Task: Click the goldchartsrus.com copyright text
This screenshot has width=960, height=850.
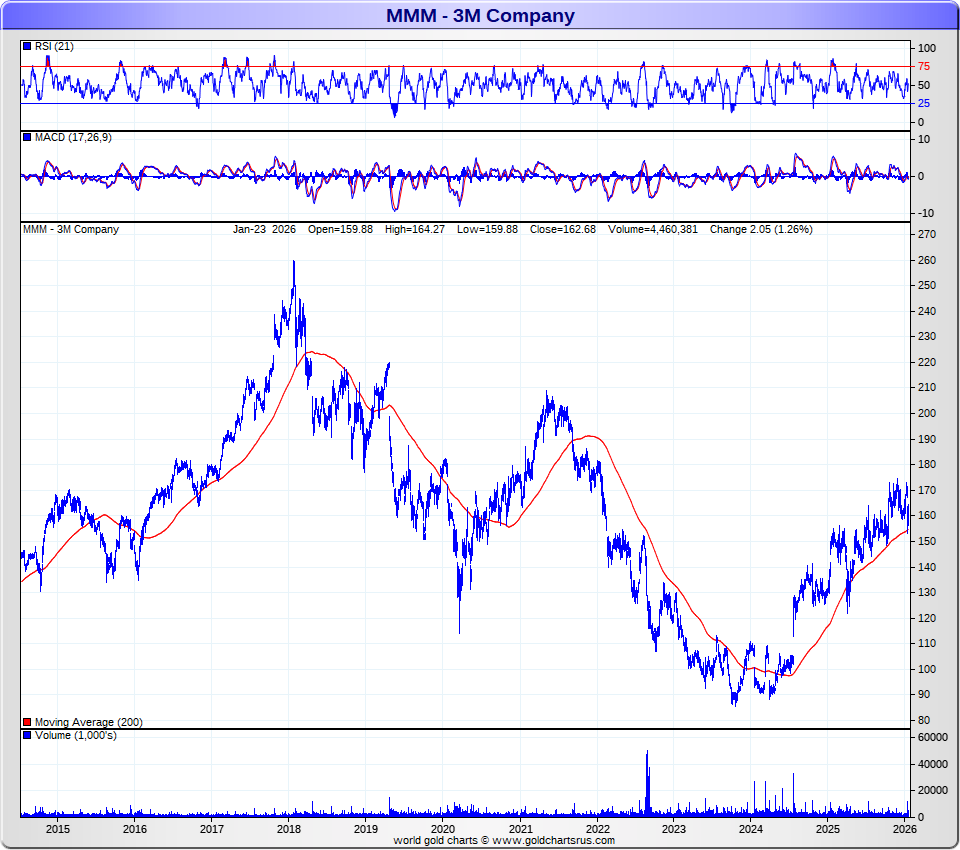Action: [x=504, y=841]
